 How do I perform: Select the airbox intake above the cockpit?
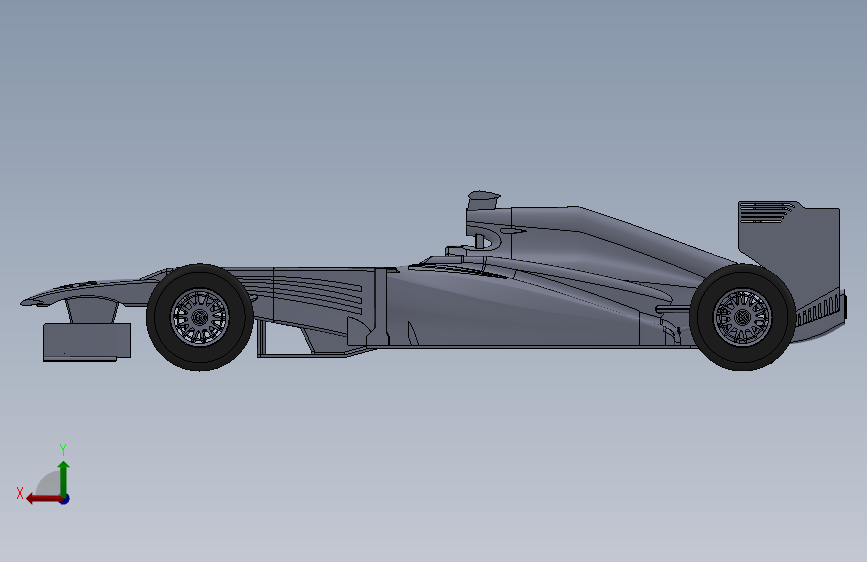click(483, 199)
